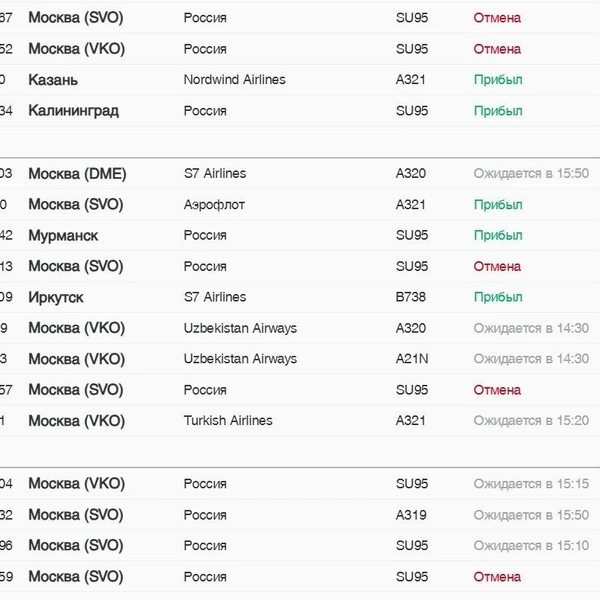Open the Nordwind Airlines carrier link
This screenshot has width=600, height=600.
coord(235,80)
